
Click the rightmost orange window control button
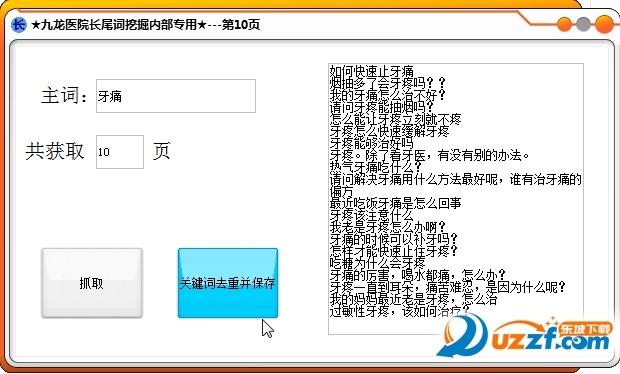click(605, 25)
